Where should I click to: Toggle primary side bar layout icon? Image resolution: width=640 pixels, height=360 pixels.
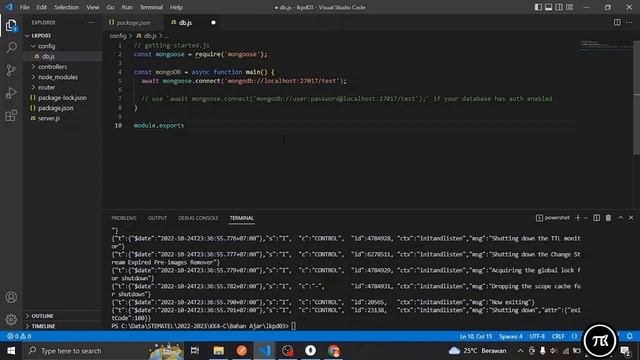point(538,7)
